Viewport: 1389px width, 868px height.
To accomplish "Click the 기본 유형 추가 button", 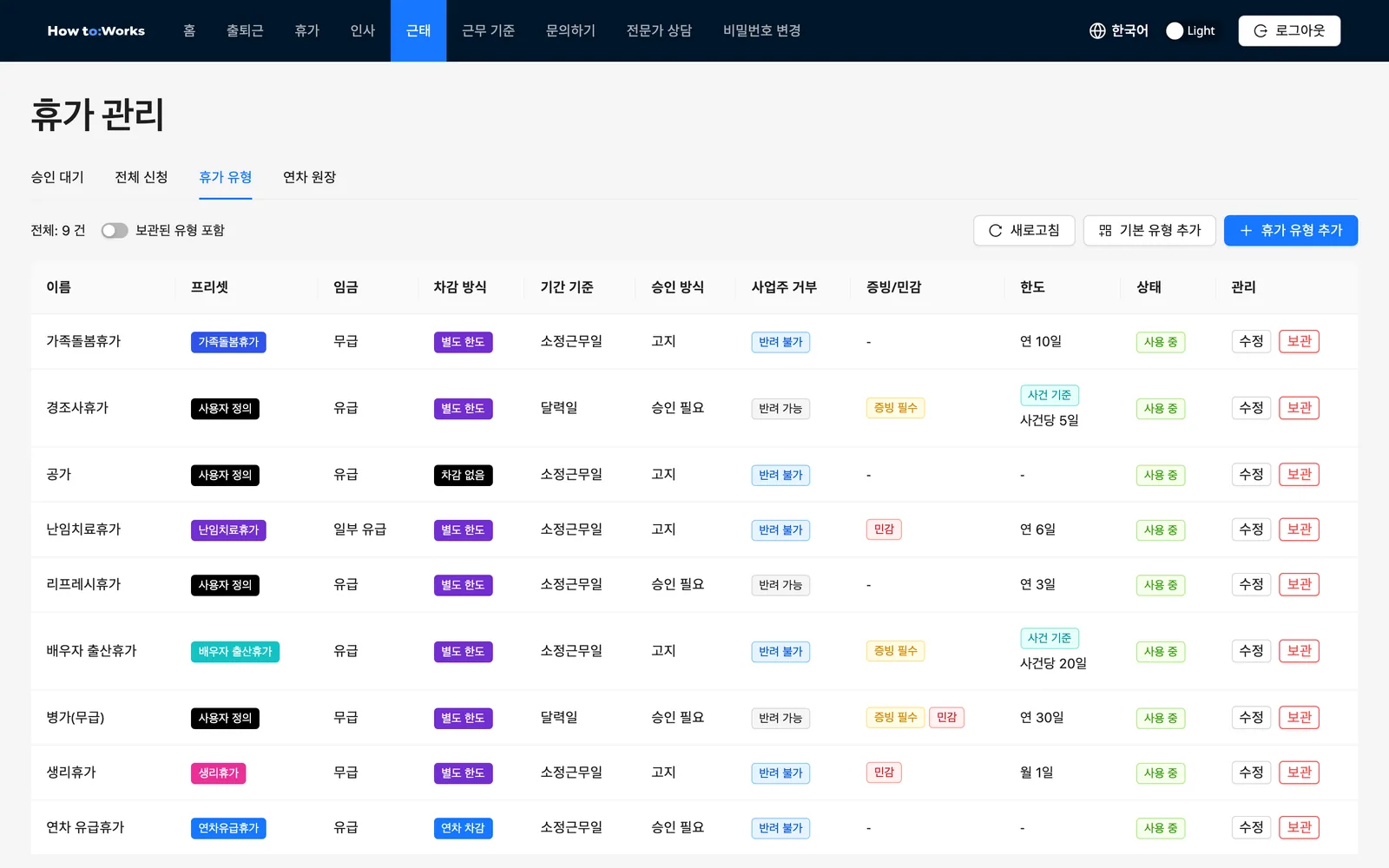I will pyautogui.click(x=1149, y=230).
